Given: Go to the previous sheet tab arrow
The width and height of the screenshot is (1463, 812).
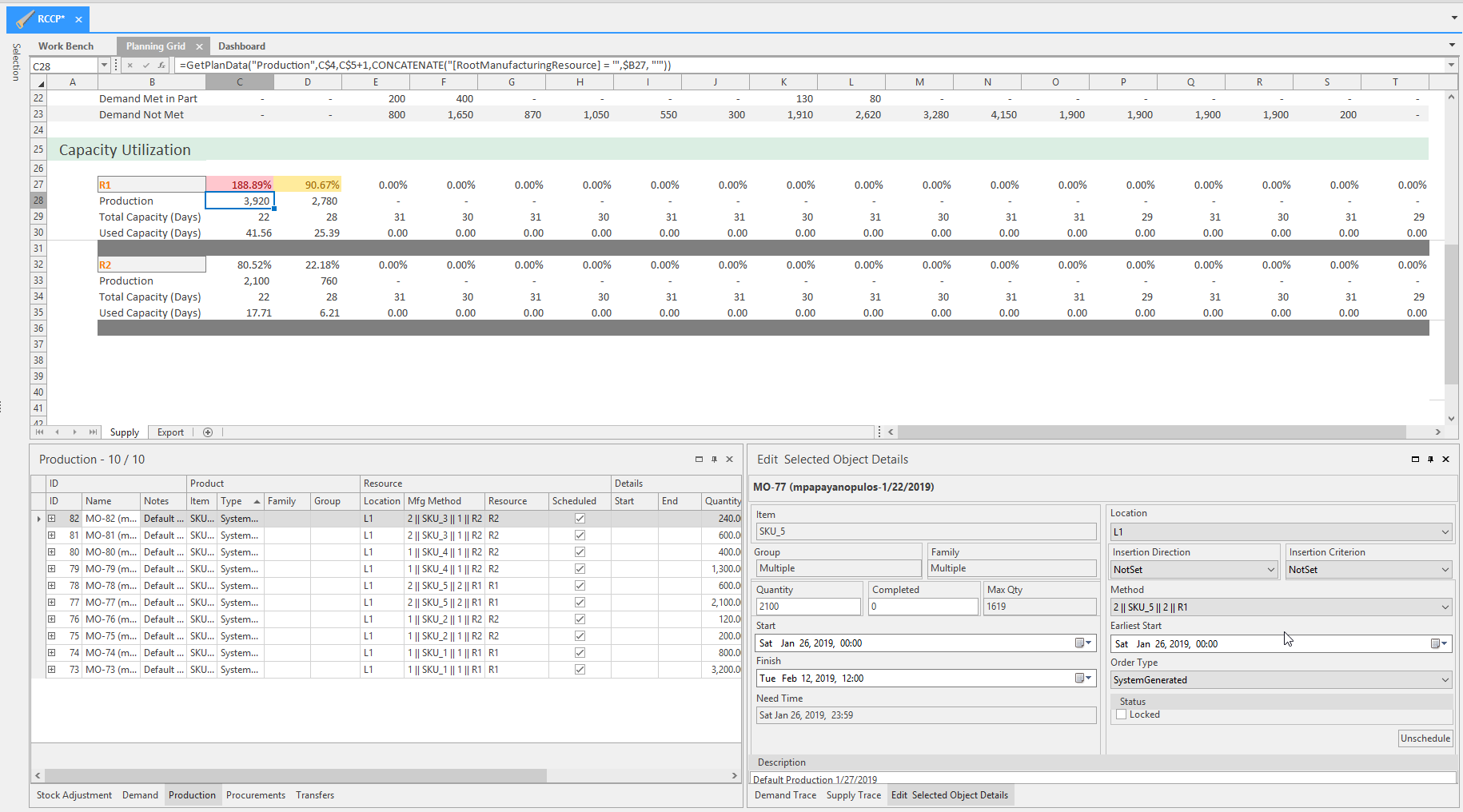Looking at the screenshot, I should tap(57, 432).
